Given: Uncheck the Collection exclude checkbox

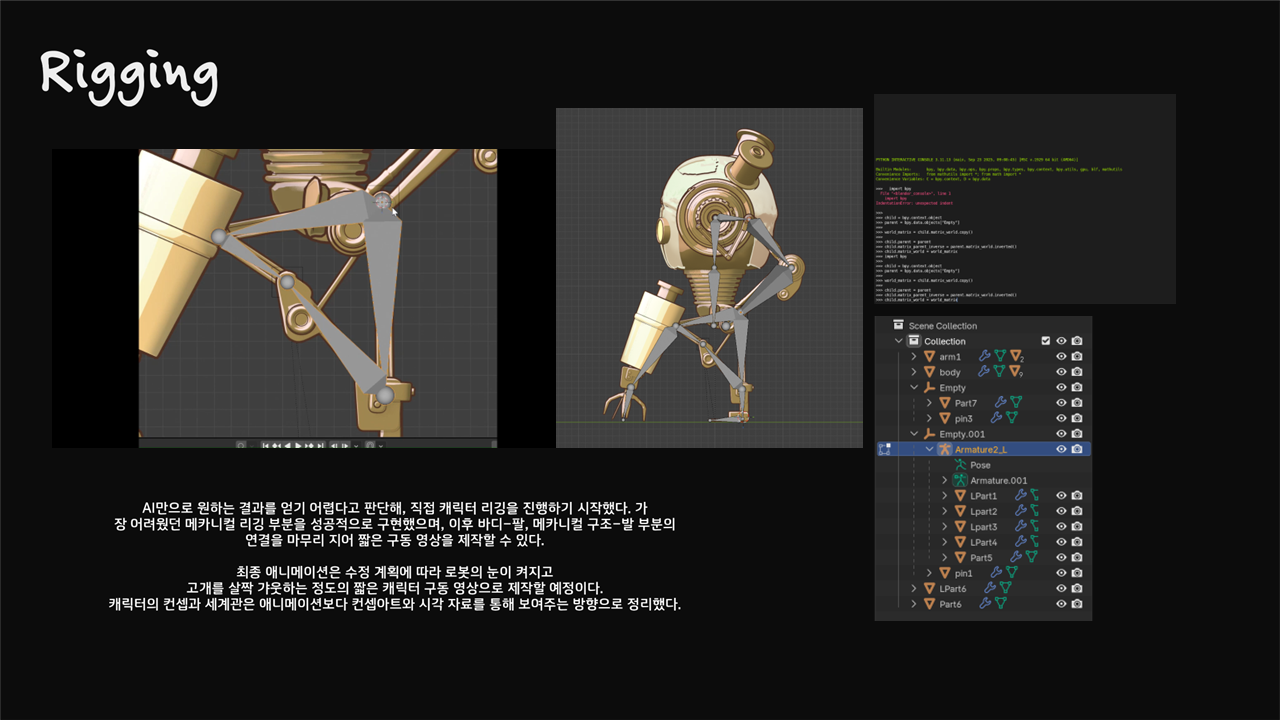Looking at the screenshot, I should click(x=1046, y=341).
